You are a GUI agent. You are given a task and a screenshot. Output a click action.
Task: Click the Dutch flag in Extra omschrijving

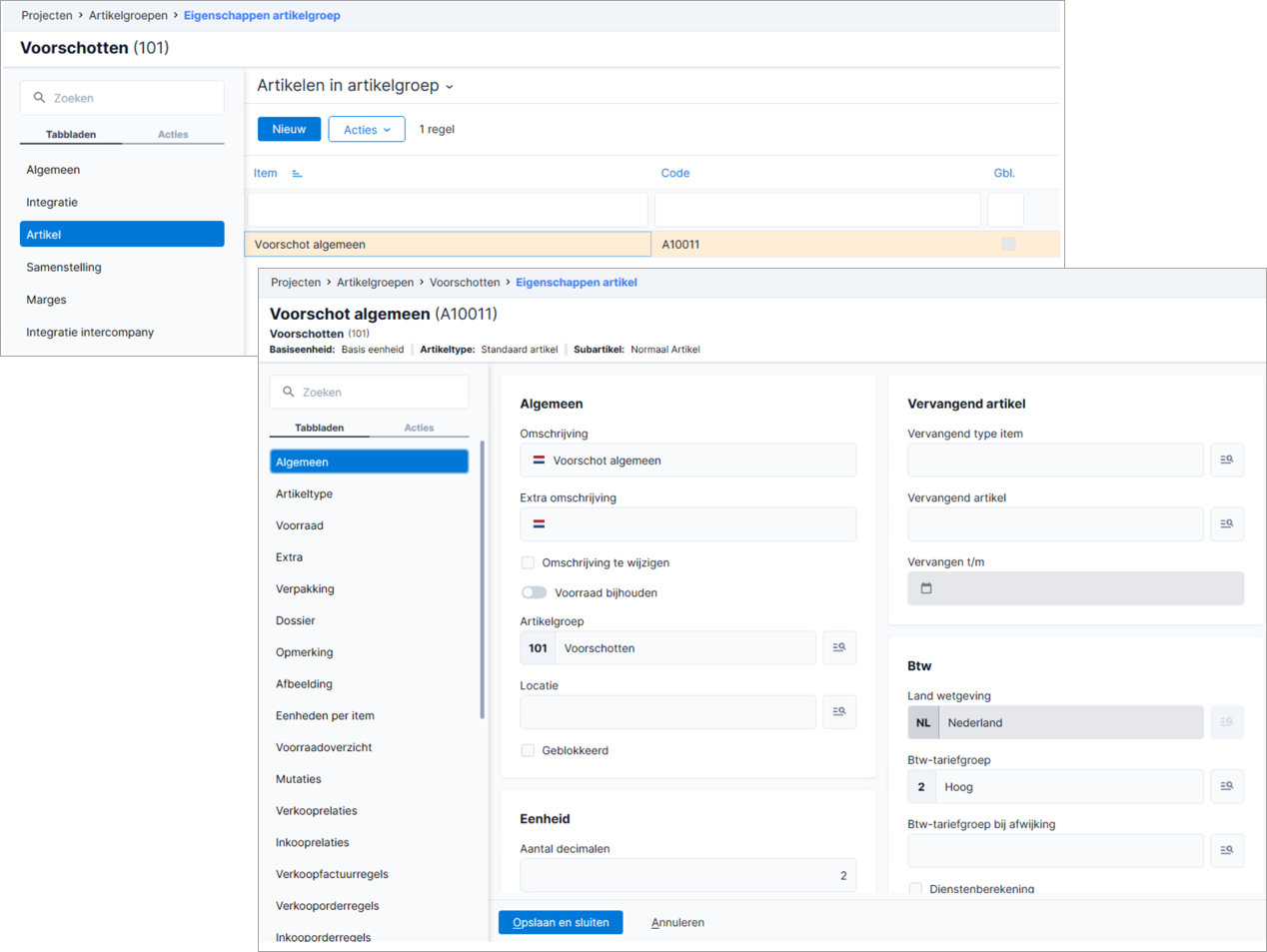tap(539, 524)
